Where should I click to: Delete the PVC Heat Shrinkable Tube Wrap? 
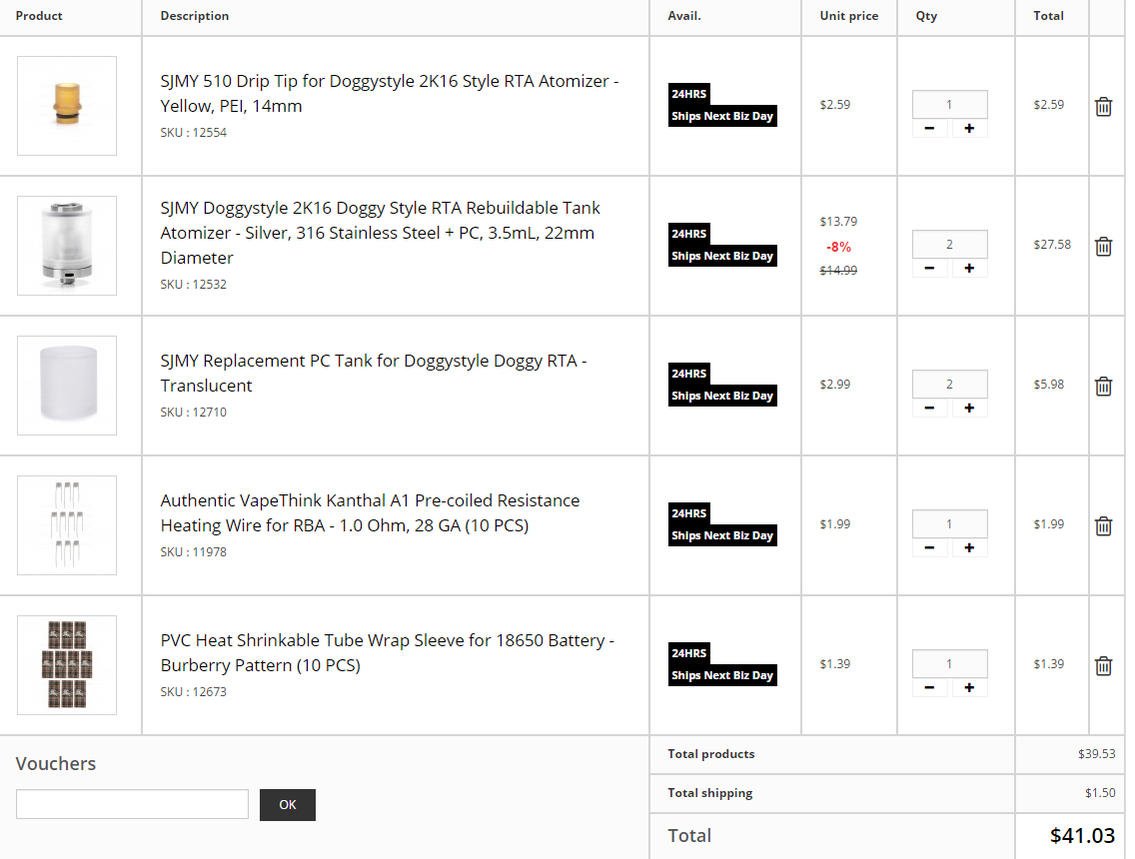point(1103,665)
